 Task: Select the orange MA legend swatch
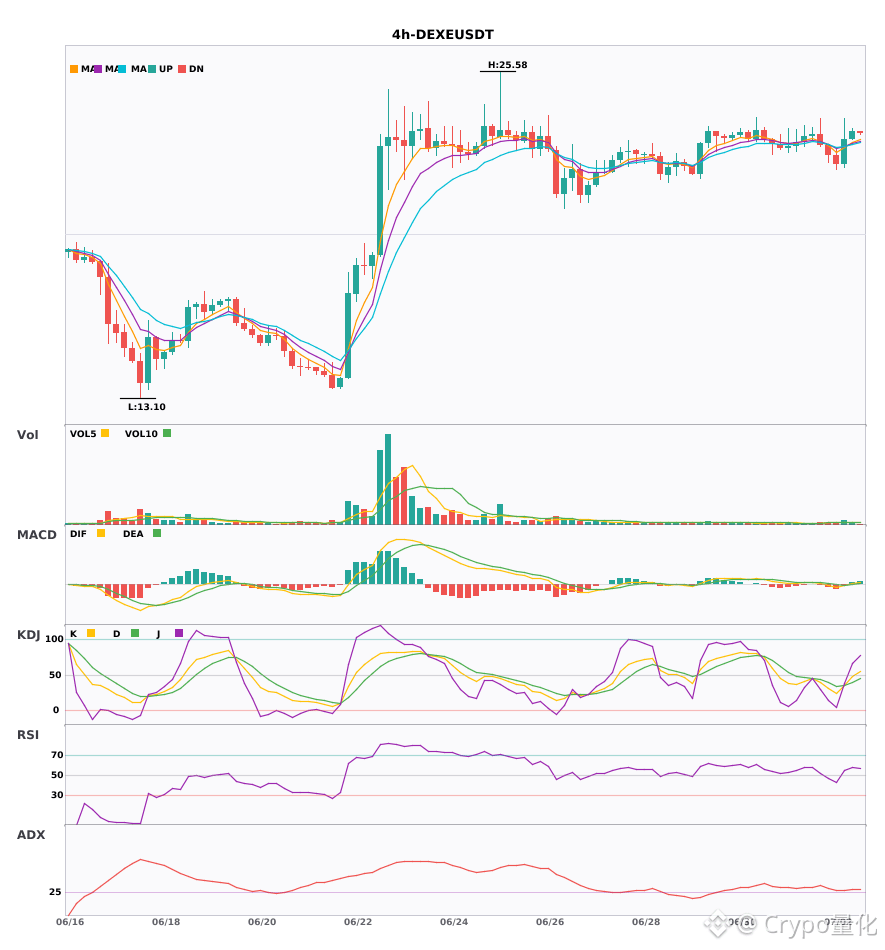click(74, 69)
